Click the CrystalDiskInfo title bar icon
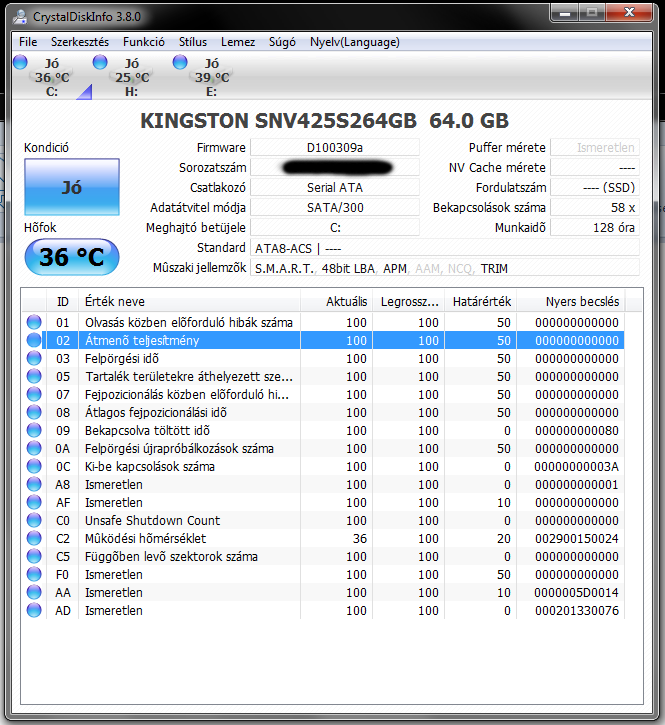 pos(20,17)
